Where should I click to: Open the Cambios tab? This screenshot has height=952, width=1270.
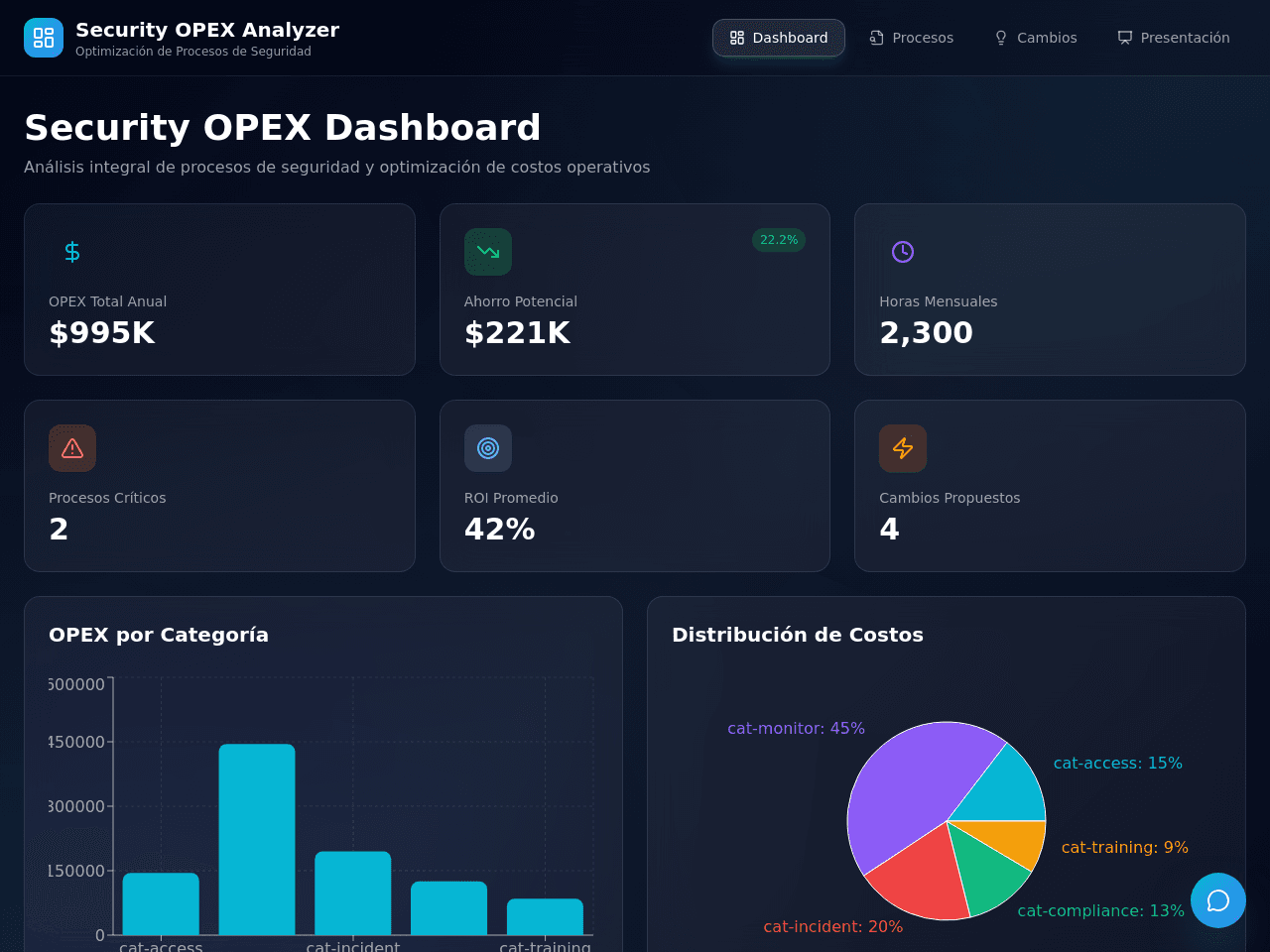coord(1036,38)
